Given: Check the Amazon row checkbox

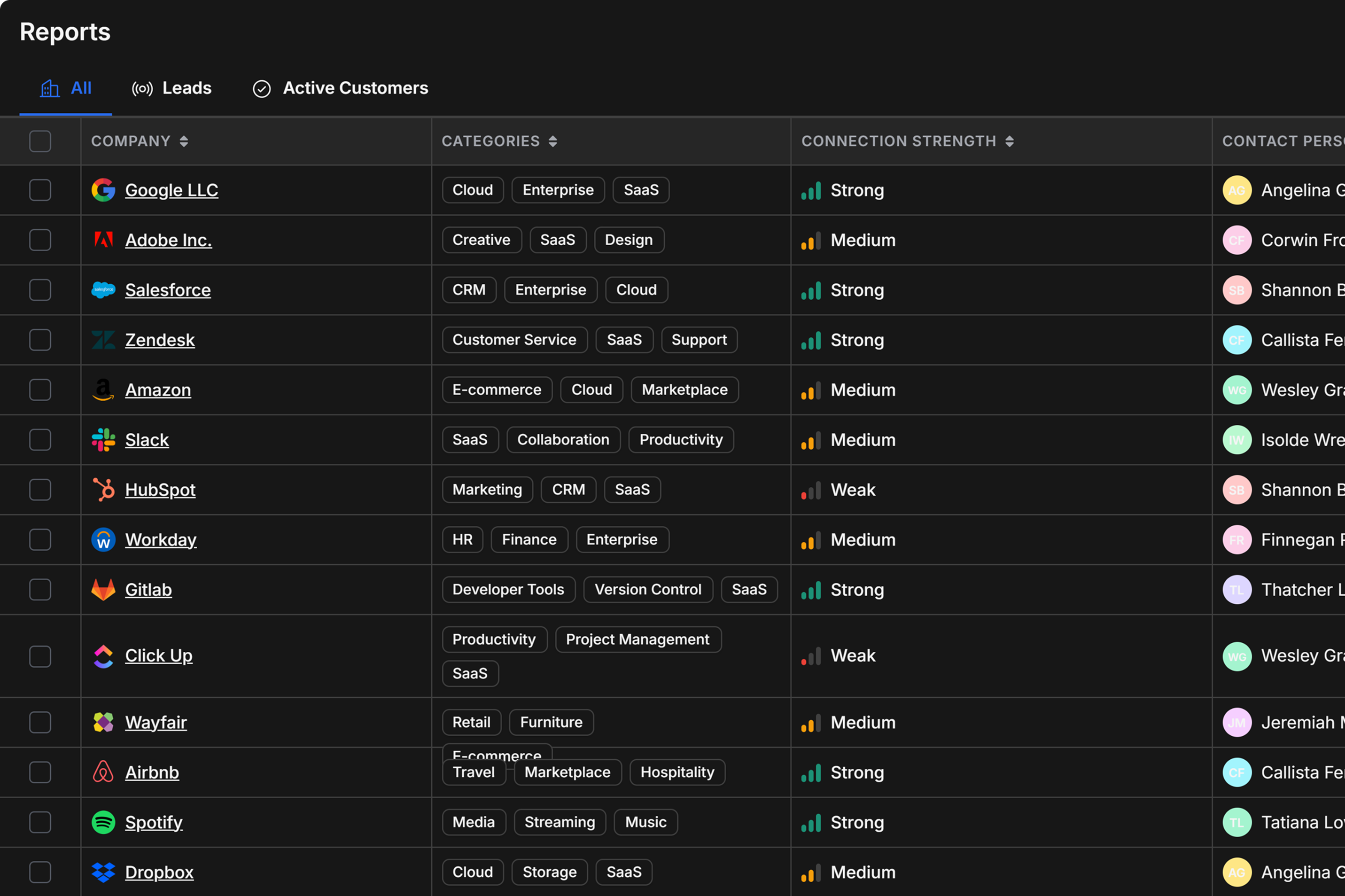Looking at the screenshot, I should [40, 390].
